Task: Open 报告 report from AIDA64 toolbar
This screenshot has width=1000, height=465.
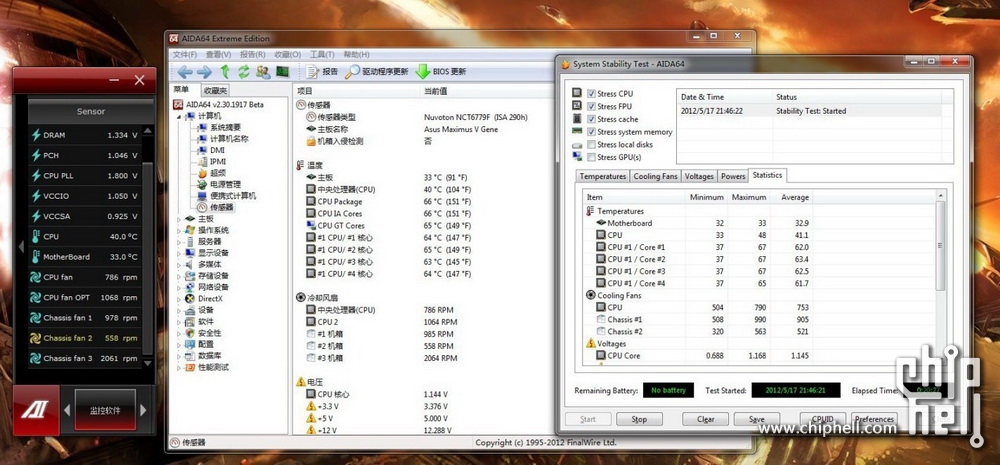Action: pyautogui.click(x=322, y=72)
